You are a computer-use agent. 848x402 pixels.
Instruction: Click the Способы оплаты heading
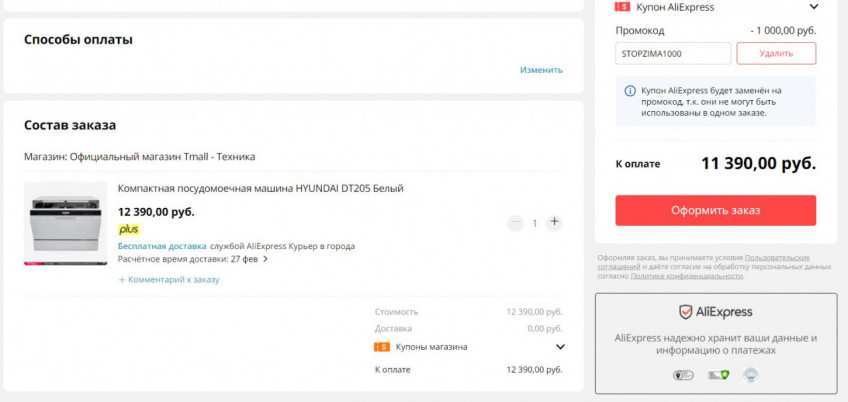coord(78,39)
